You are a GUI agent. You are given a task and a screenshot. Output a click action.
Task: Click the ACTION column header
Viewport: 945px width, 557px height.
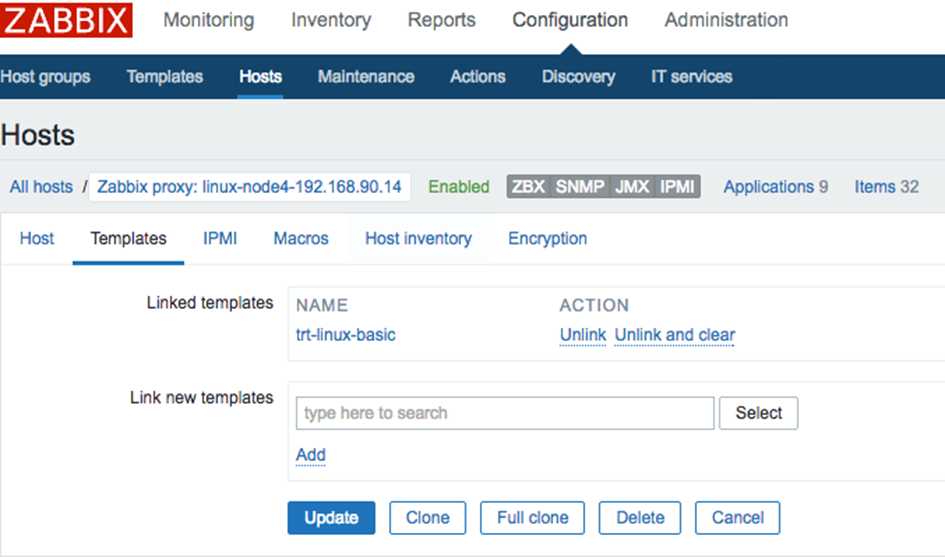click(x=594, y=305)
